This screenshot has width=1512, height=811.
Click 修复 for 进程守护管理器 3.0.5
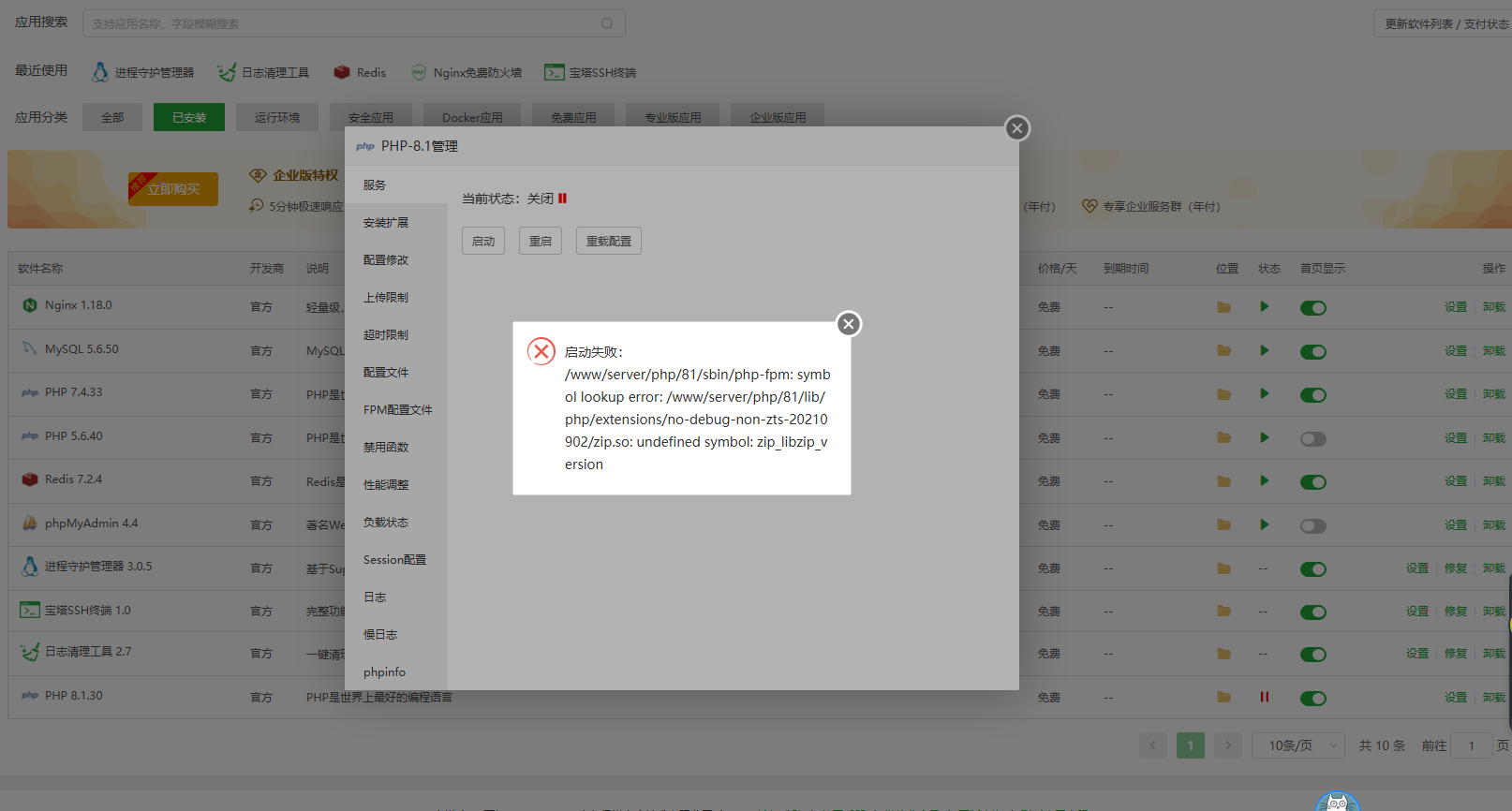point(1456,568)
